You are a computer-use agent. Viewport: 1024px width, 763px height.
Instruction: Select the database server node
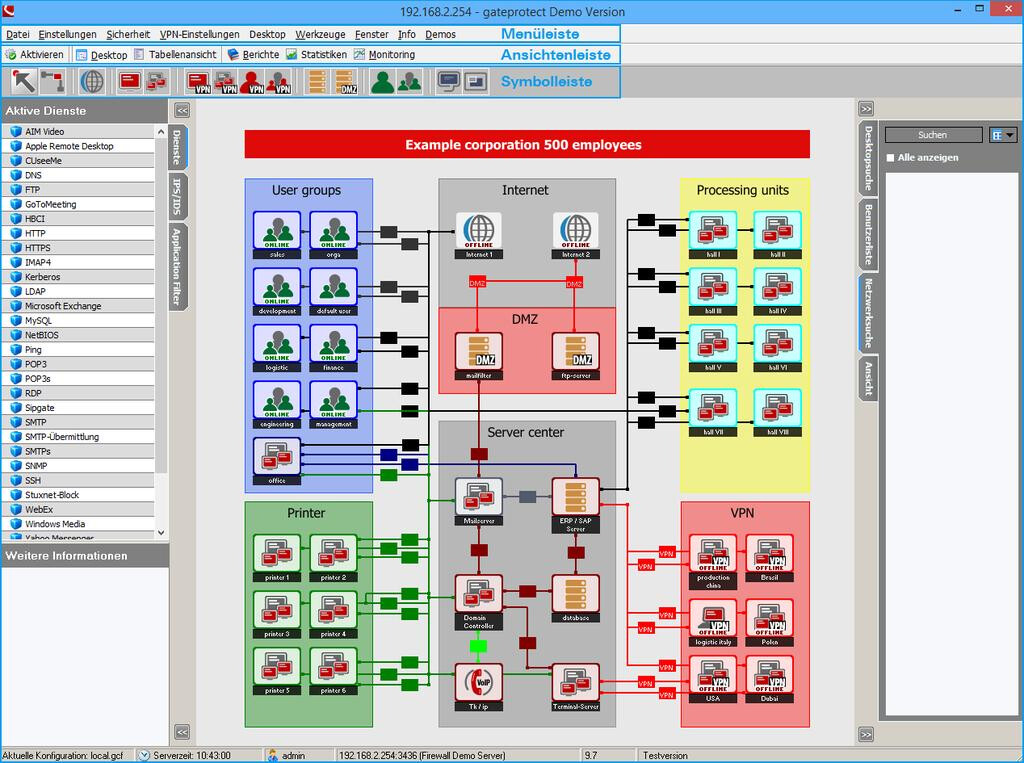coord(575,598)
